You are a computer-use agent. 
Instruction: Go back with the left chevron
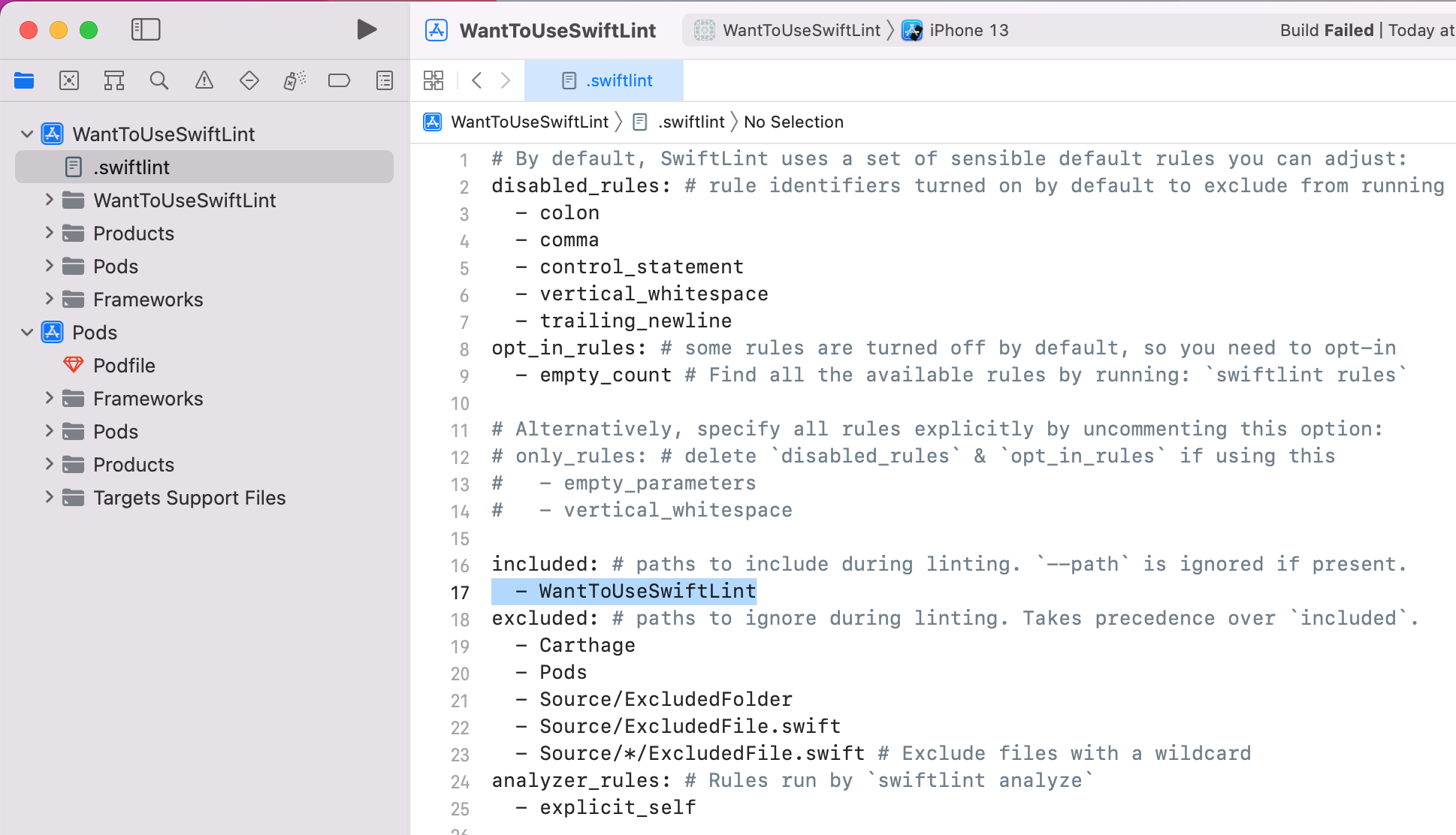coord(476,80)
